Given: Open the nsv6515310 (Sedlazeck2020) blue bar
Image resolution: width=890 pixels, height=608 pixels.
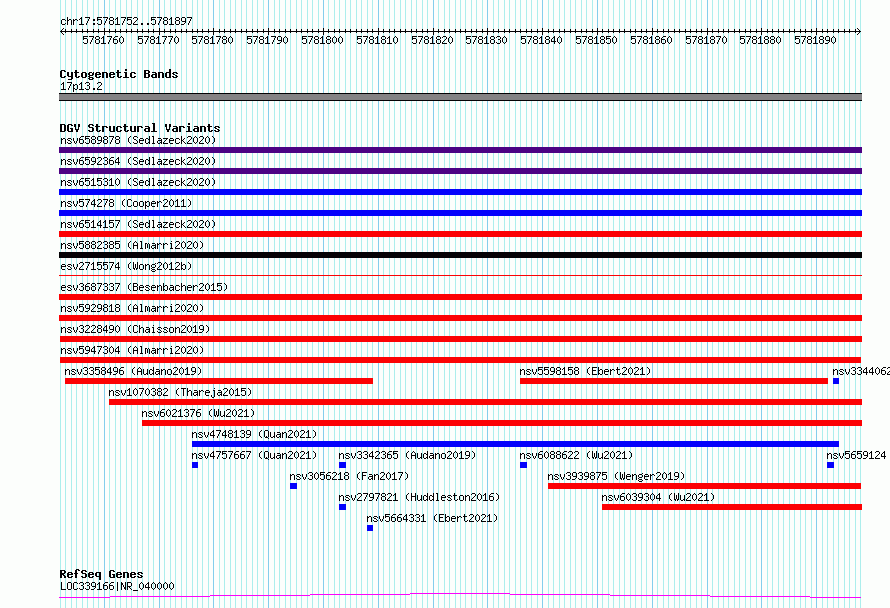Looking at the screenshot, I should coord(460,192).
